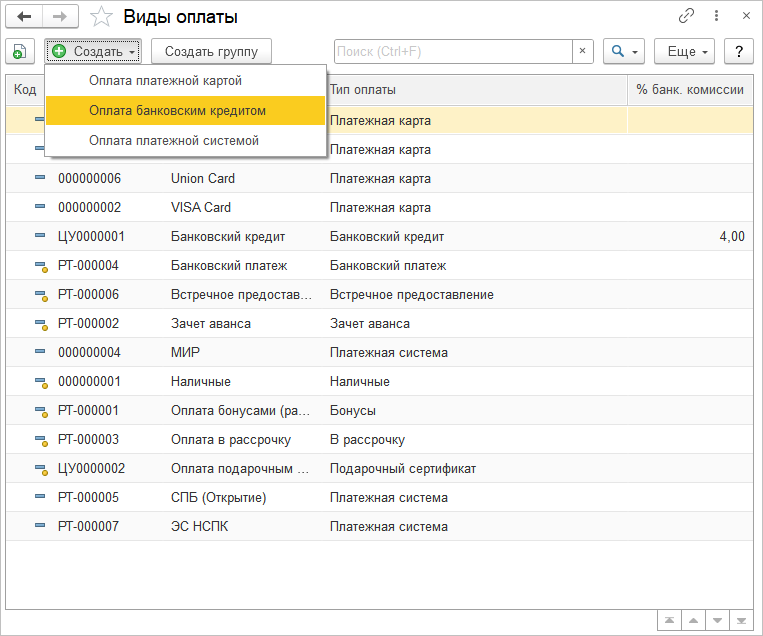The width and height of the screenshot is (763, 636).
Task: Click the back navigation arrow
Action: [25, 17]
